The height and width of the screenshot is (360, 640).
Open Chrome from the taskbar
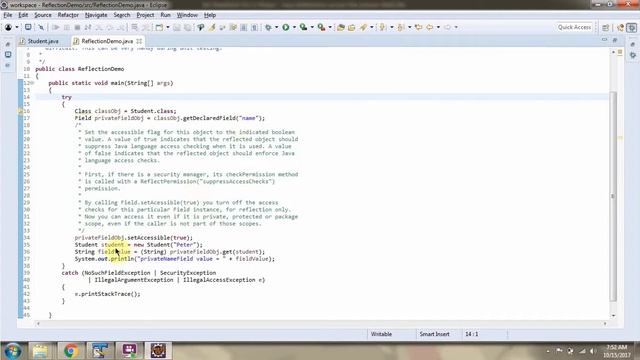[70, 351]
